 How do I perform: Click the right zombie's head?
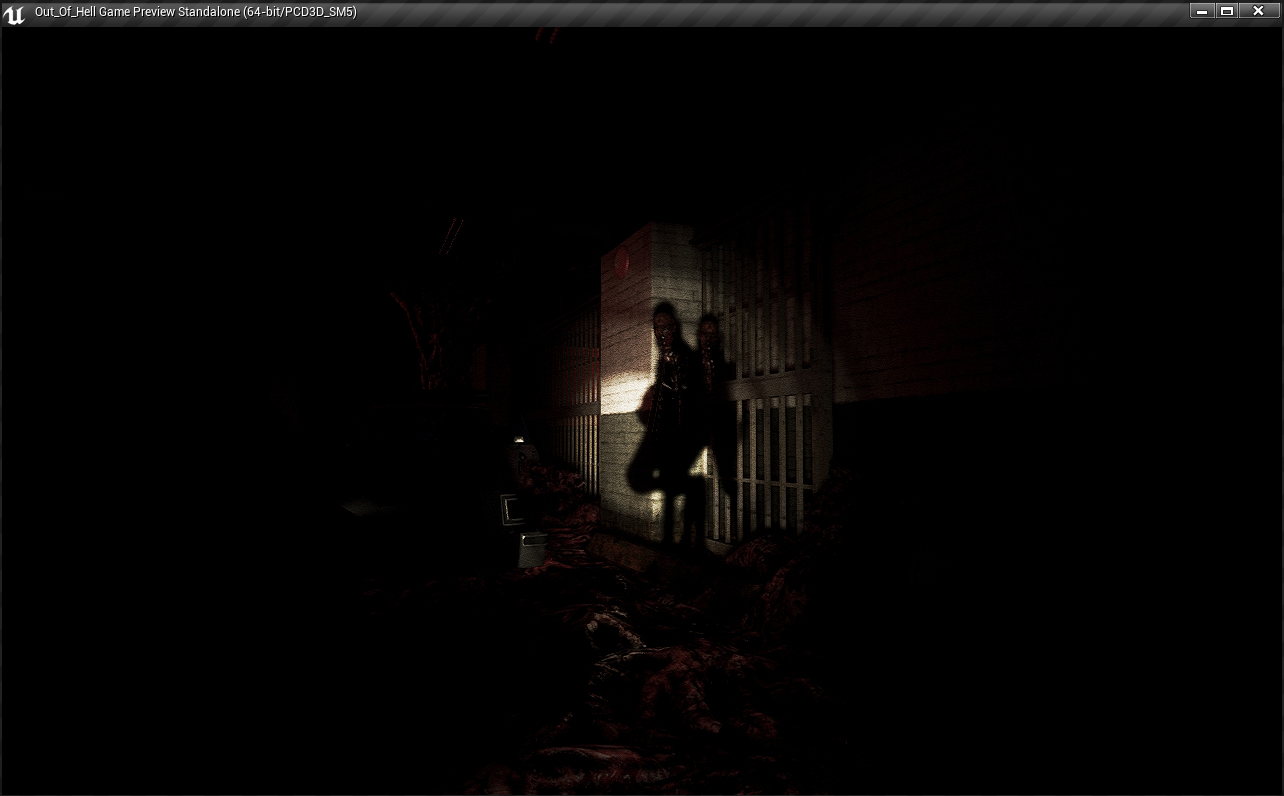(709, 333)
